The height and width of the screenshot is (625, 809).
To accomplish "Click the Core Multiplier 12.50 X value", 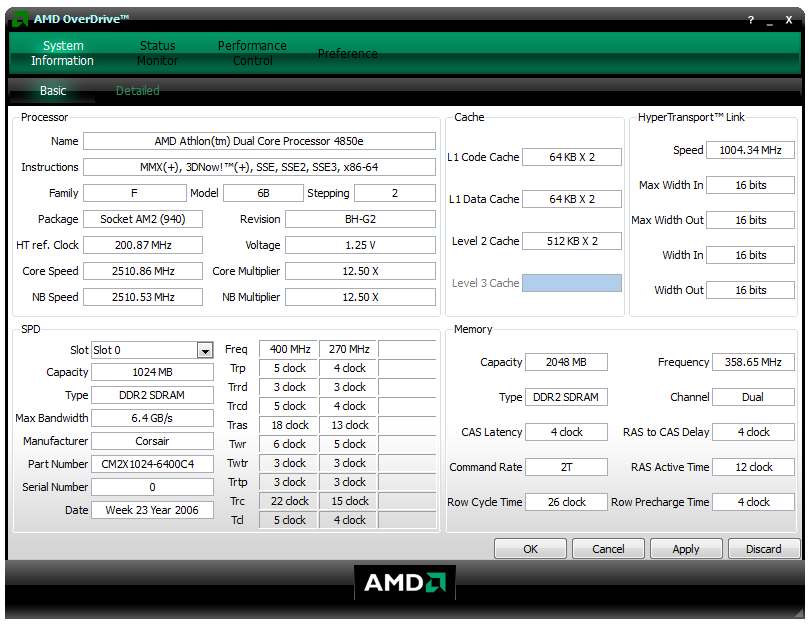I will (360, 271).
